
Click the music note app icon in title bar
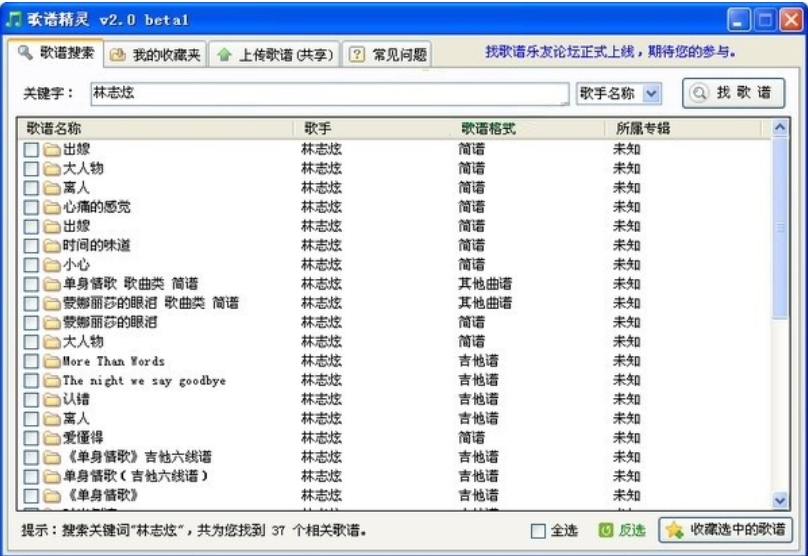click(x=13, y=19)
